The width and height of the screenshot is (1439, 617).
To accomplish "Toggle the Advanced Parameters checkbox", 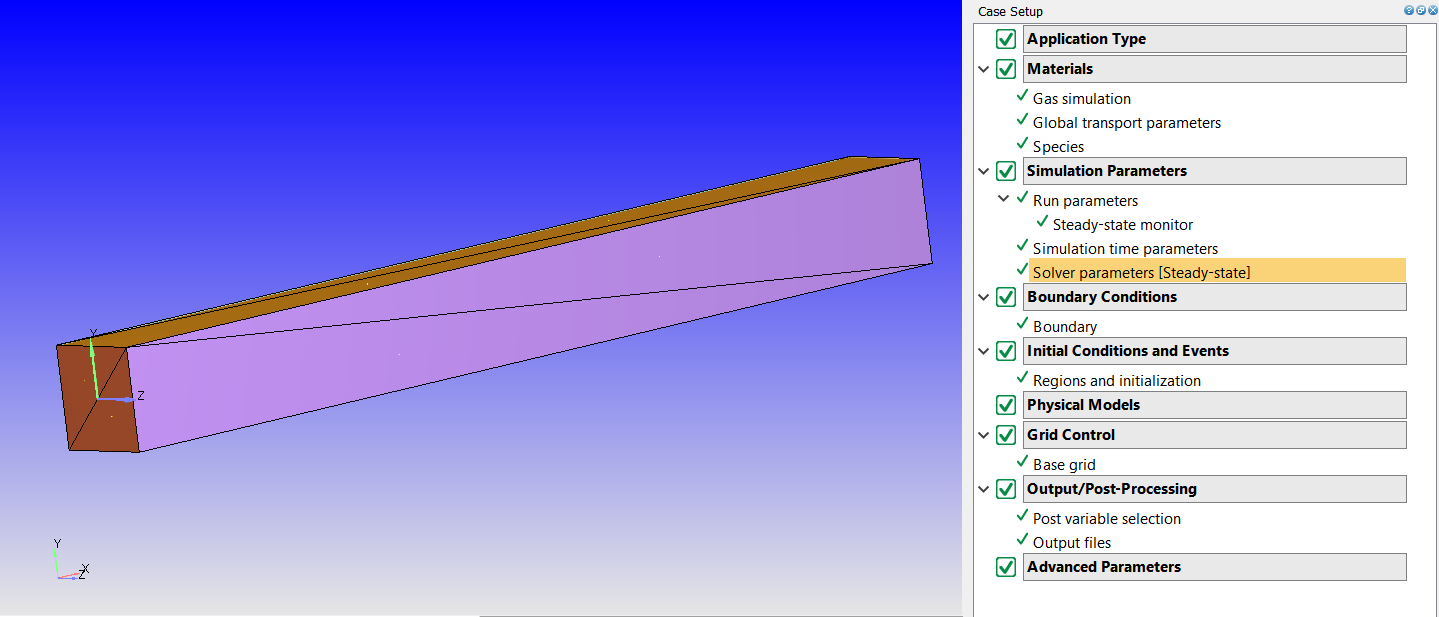I will (x=1005, y=566).
